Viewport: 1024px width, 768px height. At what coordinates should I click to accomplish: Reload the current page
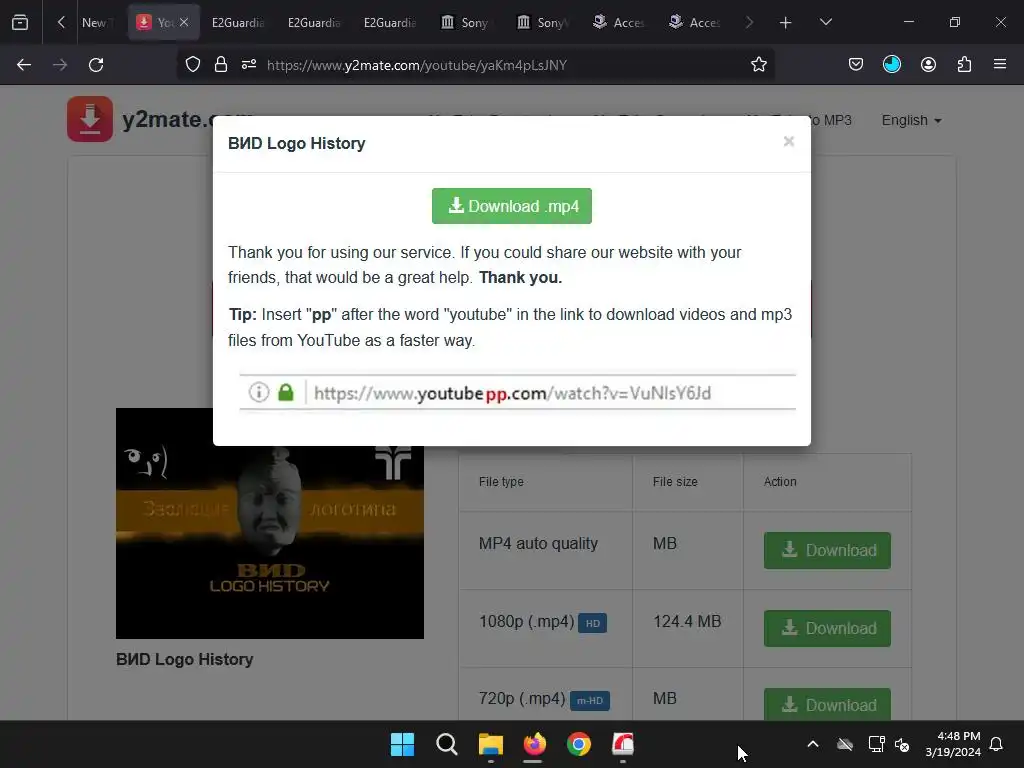[x=96, y=65]
